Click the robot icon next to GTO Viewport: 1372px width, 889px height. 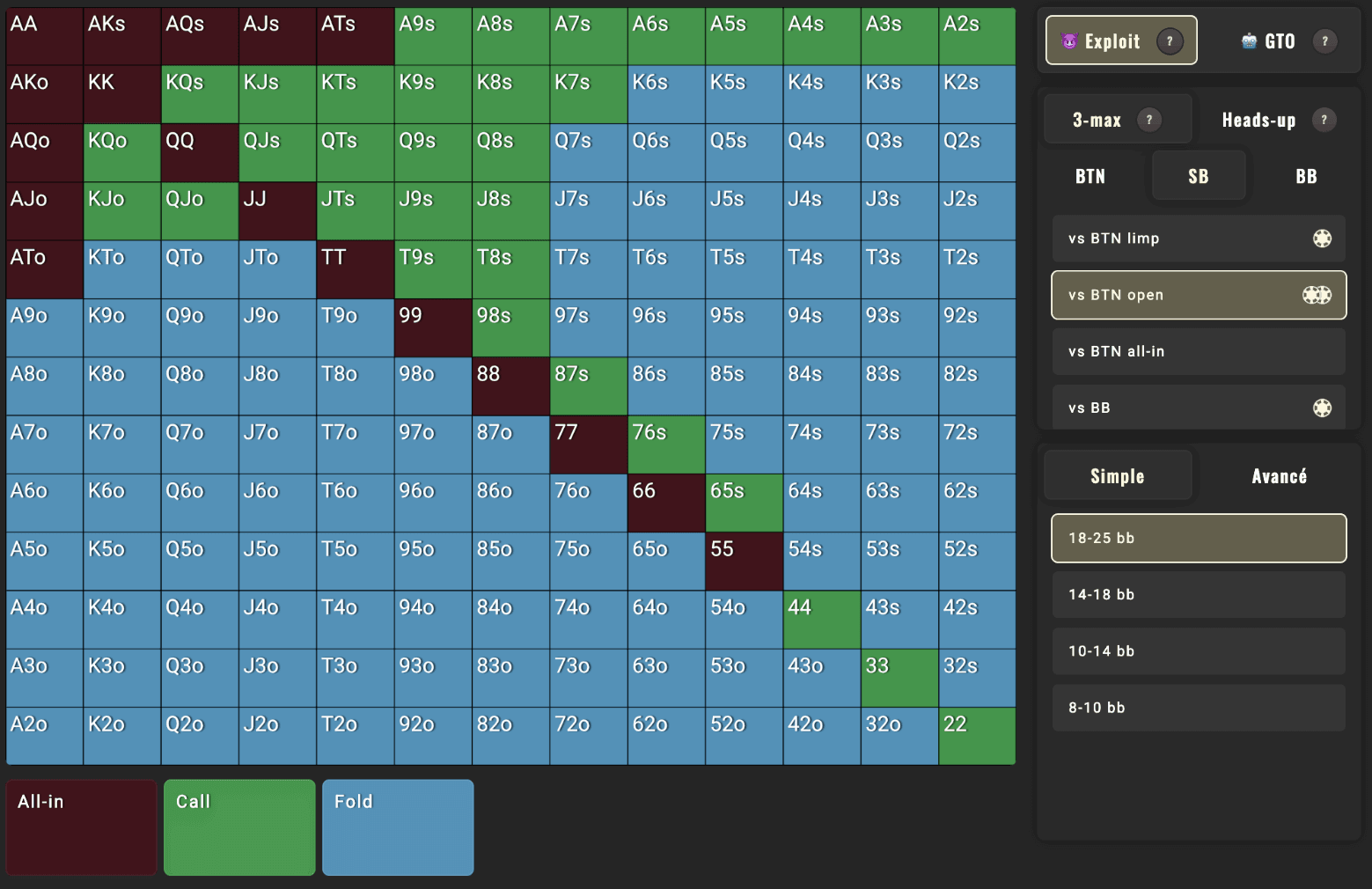click(x=1249, y=40)
